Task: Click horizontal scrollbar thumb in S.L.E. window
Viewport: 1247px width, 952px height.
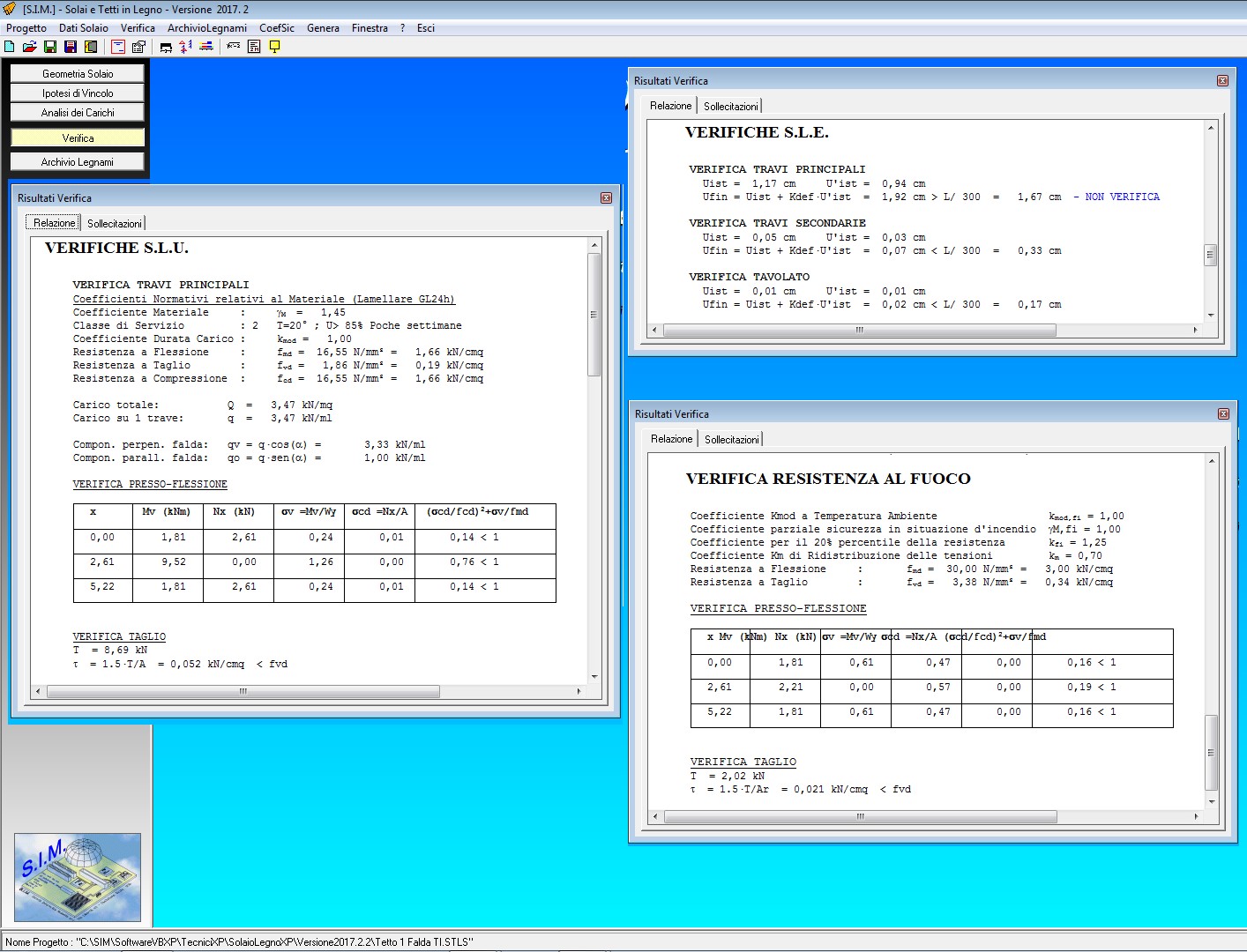Action: [860, 331]
